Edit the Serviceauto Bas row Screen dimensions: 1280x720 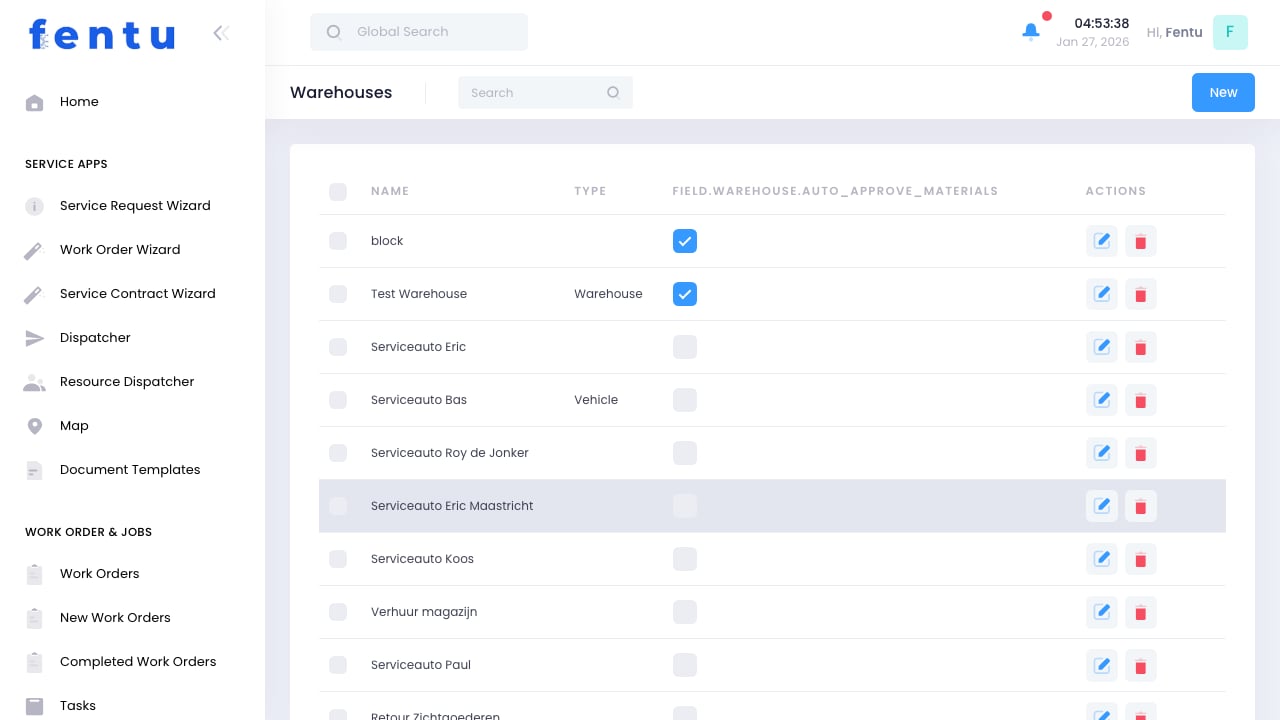coord(1102,400)
